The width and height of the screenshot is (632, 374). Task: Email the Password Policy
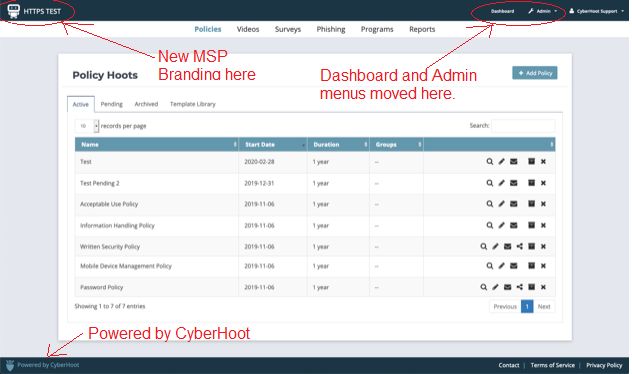pos(507,287)
